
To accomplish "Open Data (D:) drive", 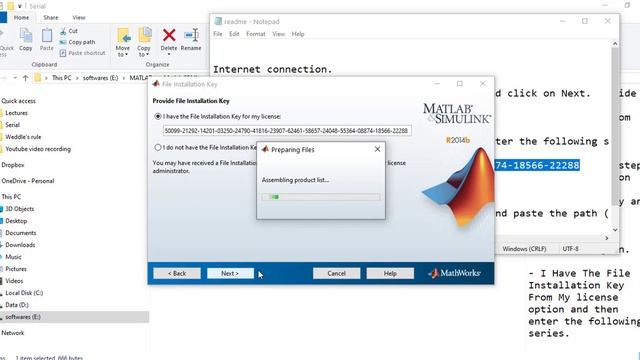I will coord(17,305).
